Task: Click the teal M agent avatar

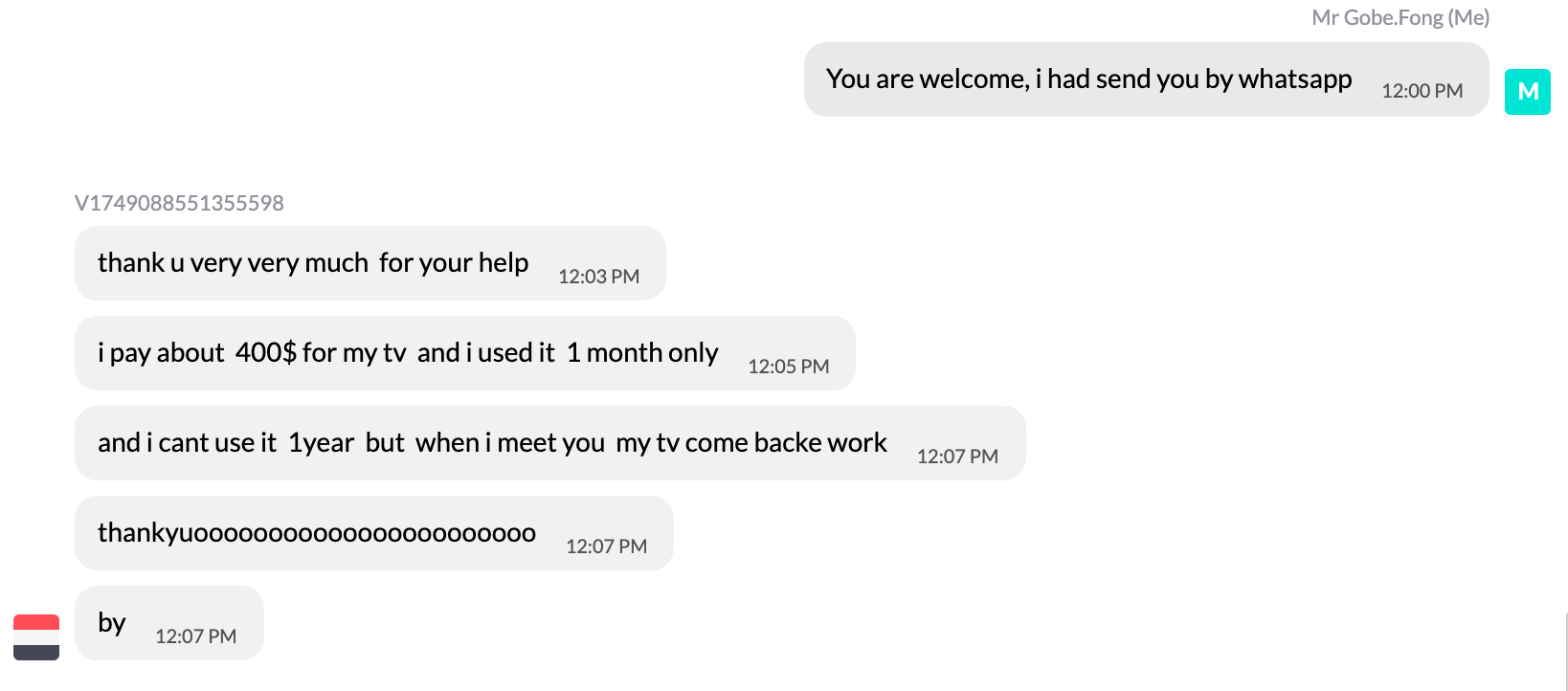Action: coord(1527,92)
